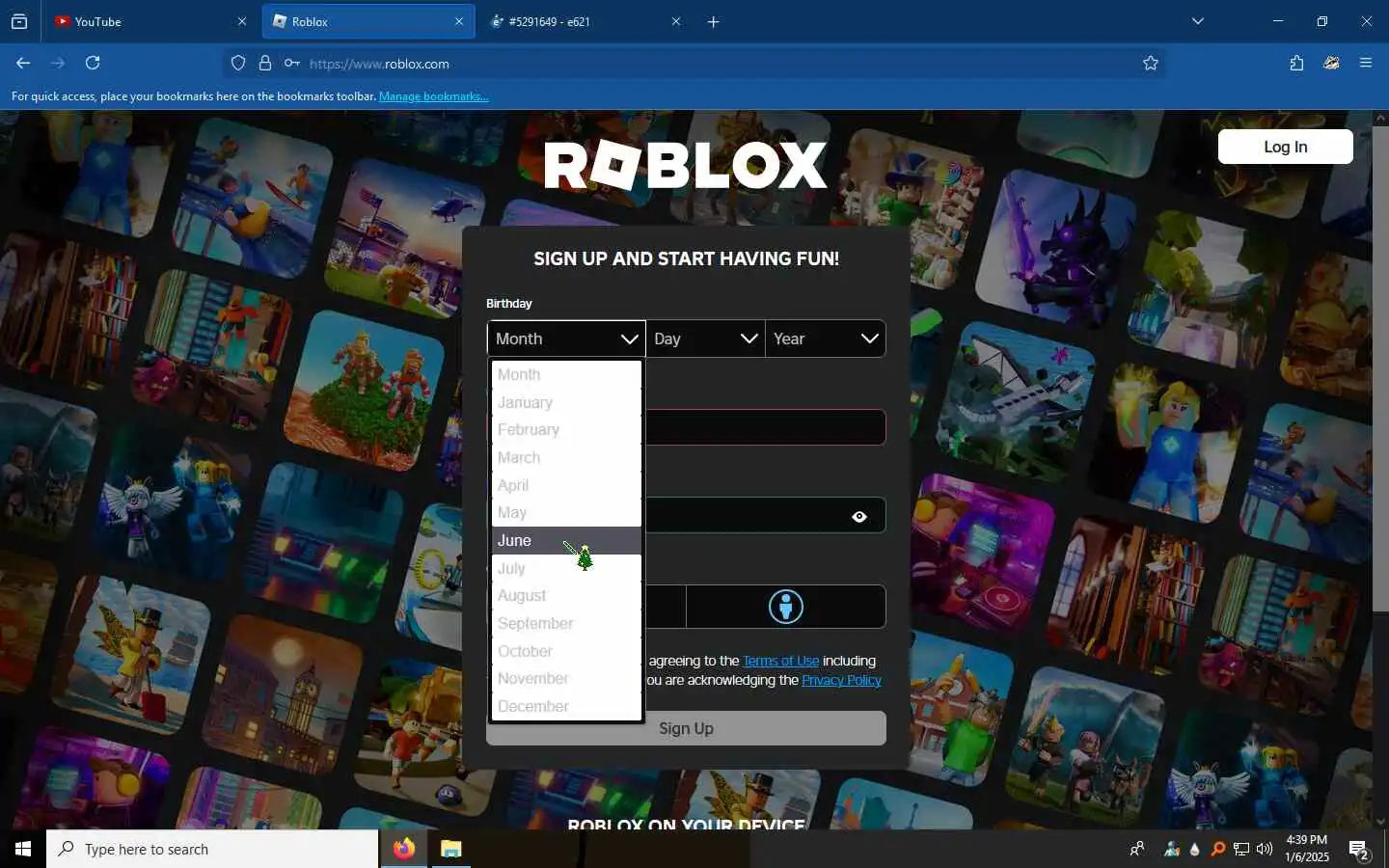Viewport: 1389px width, 868px height.
Task: Go forward one page
Action: [58, 63]
